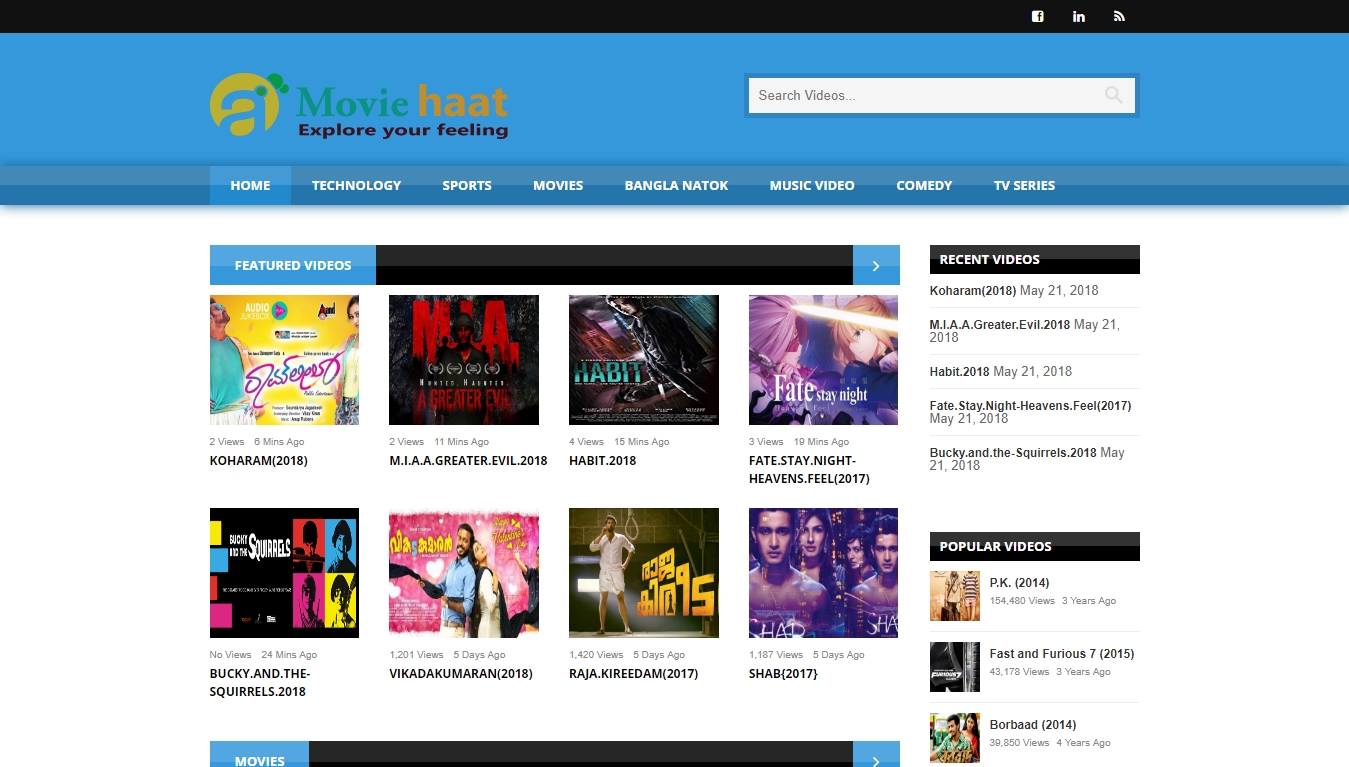Click the Borbaad (2014) popular title

coord(1033,725)
